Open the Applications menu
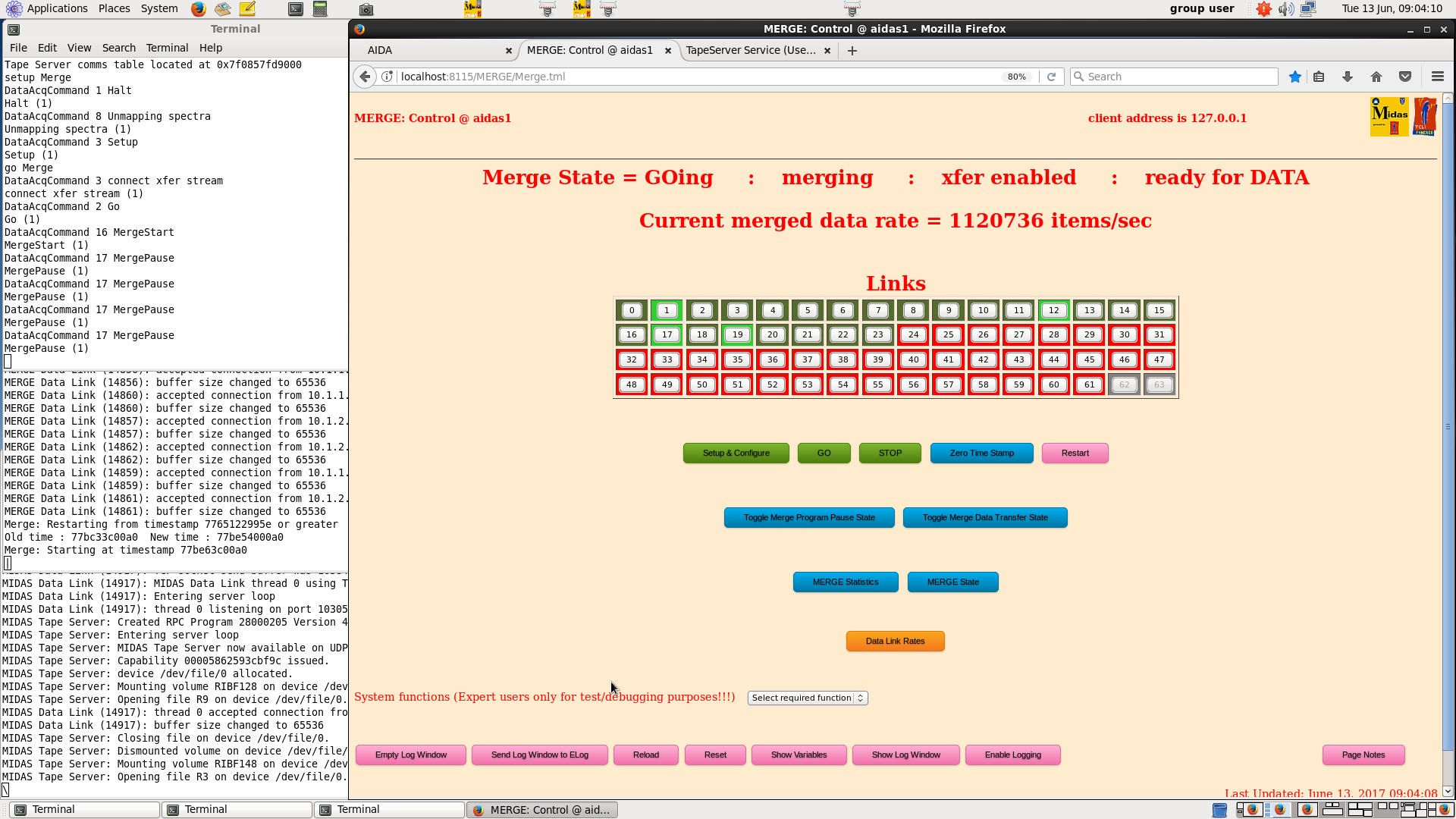 point(57,8)
